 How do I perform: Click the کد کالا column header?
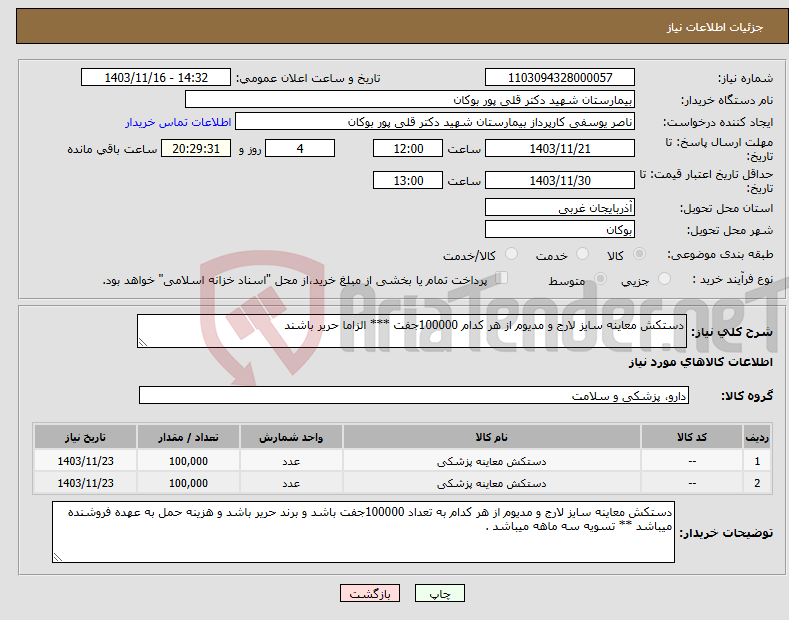[692, 437]
